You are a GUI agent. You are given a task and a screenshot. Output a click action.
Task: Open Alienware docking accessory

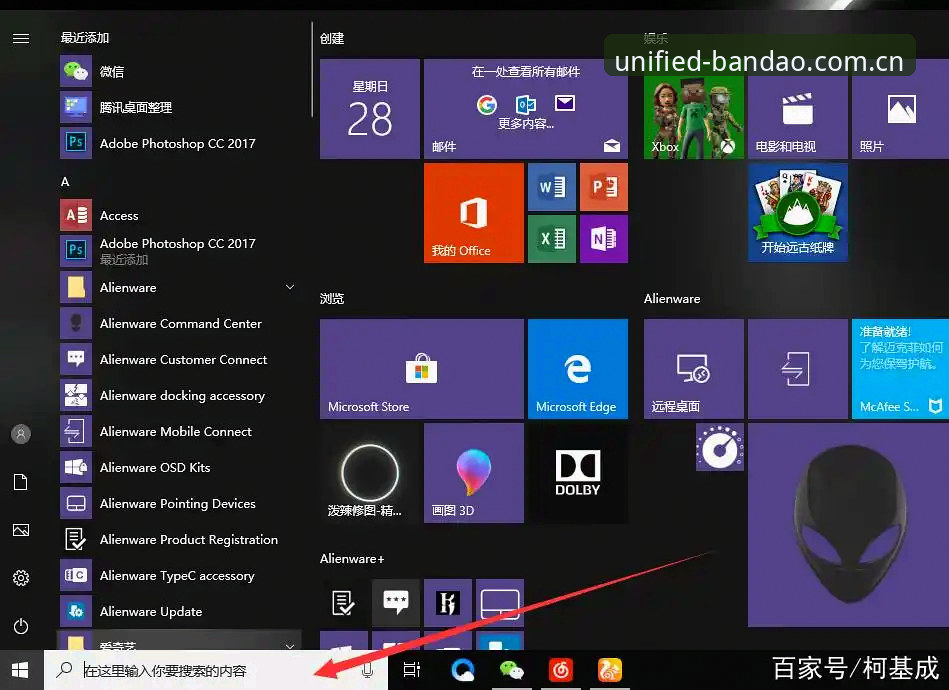point(180,395)
